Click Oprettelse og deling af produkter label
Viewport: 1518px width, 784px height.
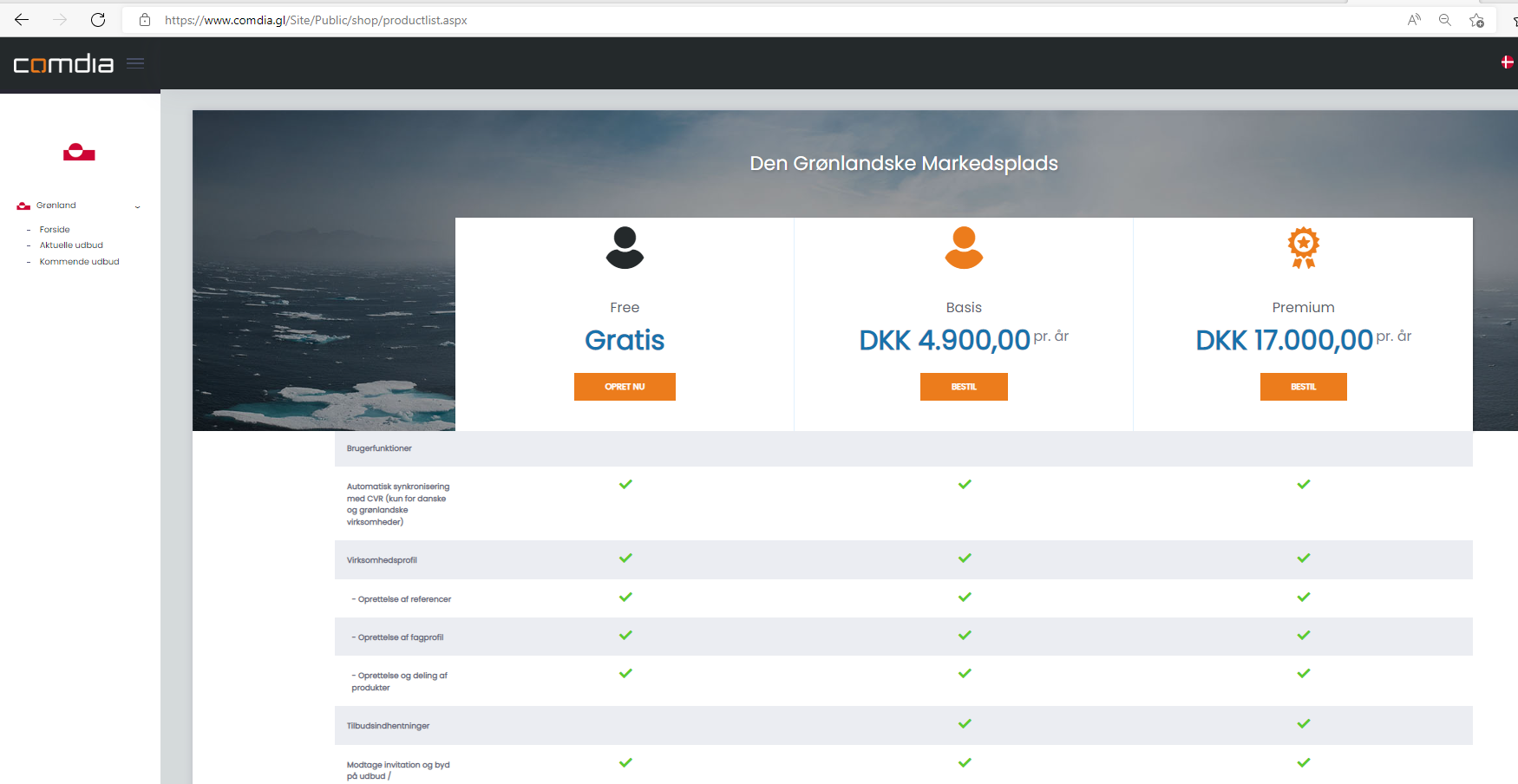[399, 682]
